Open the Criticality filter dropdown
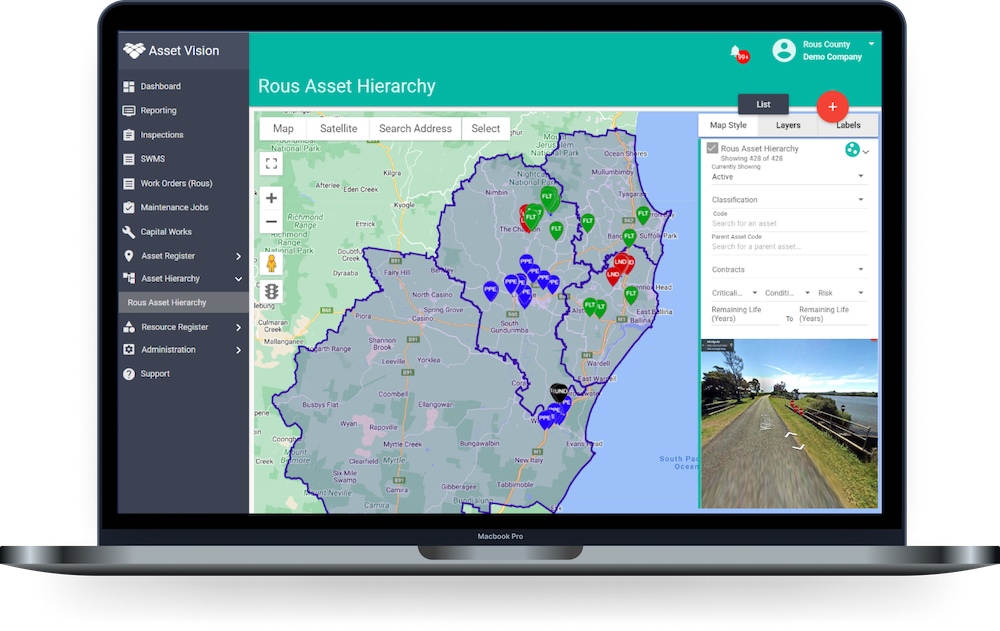Viewport: 1000px width, 631px height. click(x=735, y=293)
